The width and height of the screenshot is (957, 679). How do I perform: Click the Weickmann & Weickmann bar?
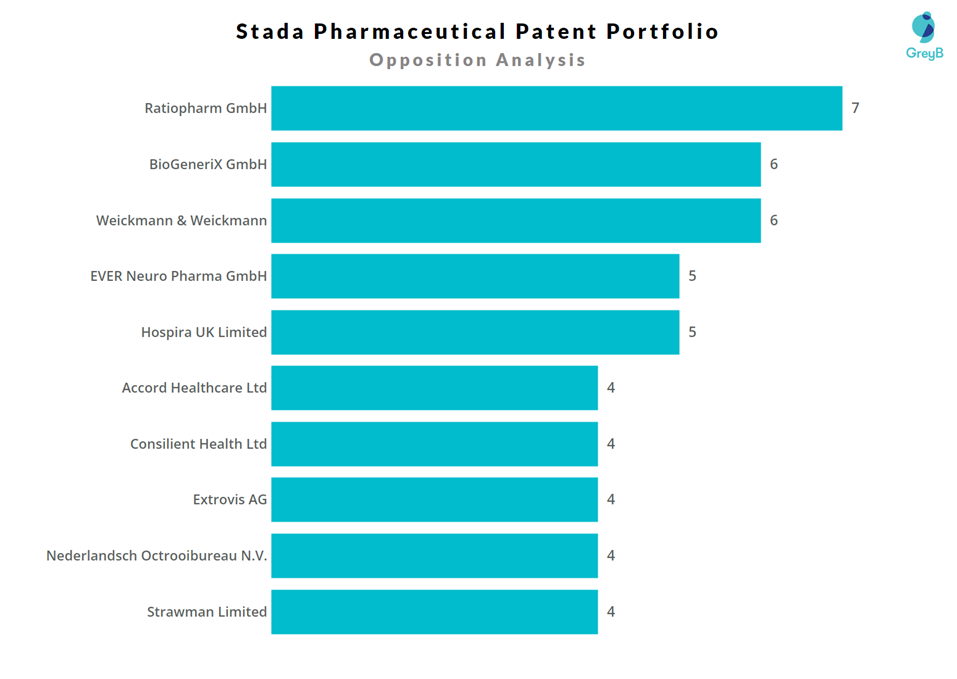(515, 220)
